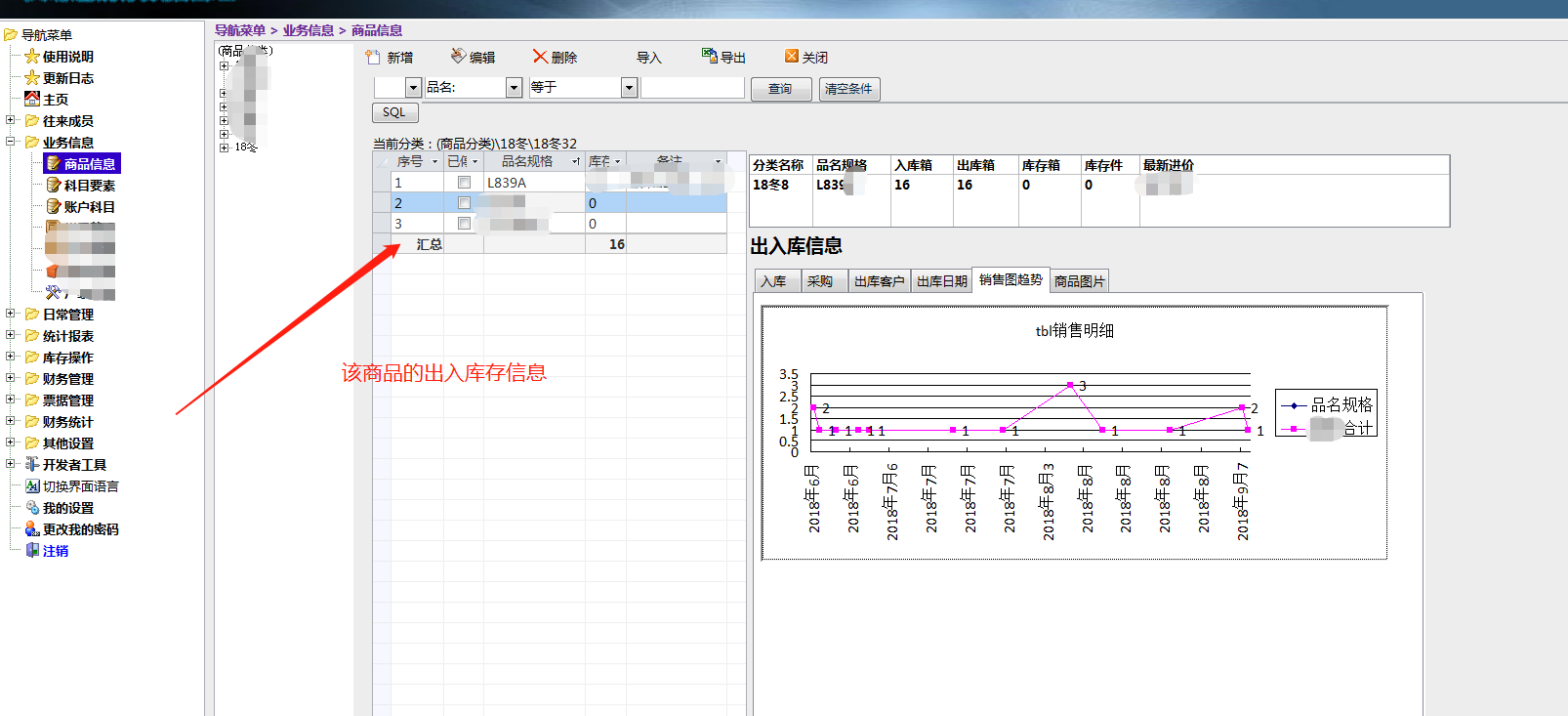Tick the checkbox in row 1 L839A
The image size is (1568, 716).
[464, 183]
